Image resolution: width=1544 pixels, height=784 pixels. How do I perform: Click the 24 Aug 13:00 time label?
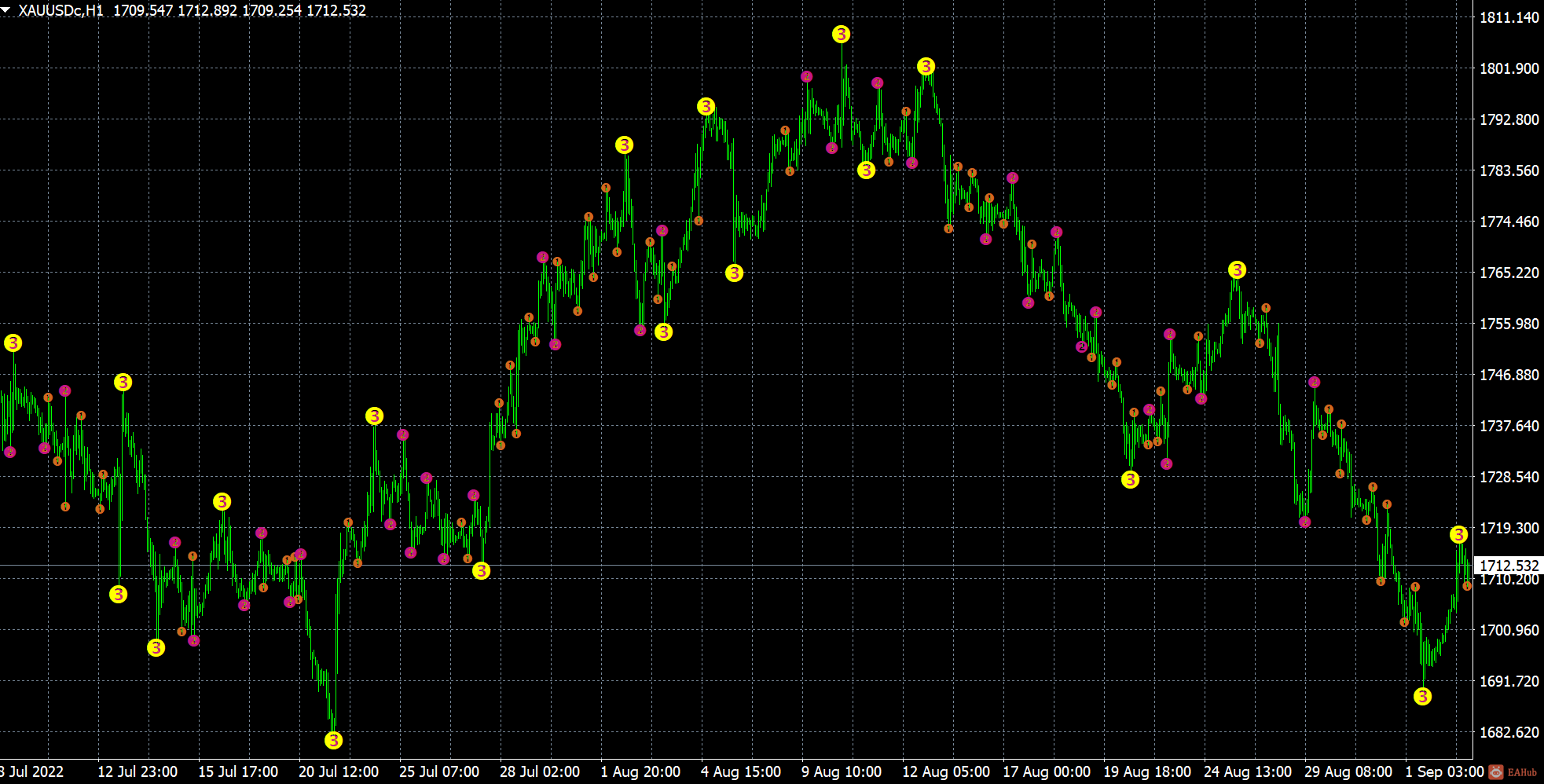(1248, 771)
